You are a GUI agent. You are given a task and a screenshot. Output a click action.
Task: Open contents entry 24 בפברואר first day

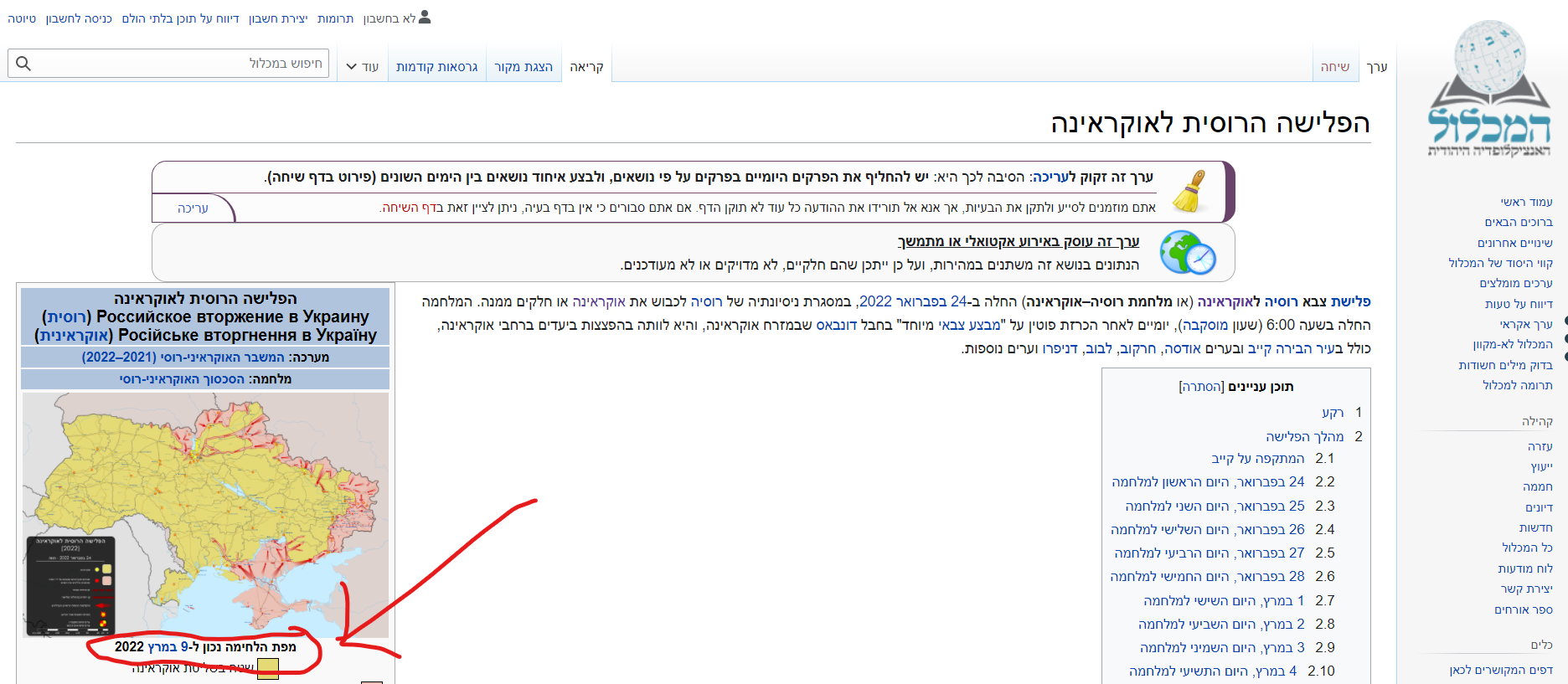point(1208,481)
